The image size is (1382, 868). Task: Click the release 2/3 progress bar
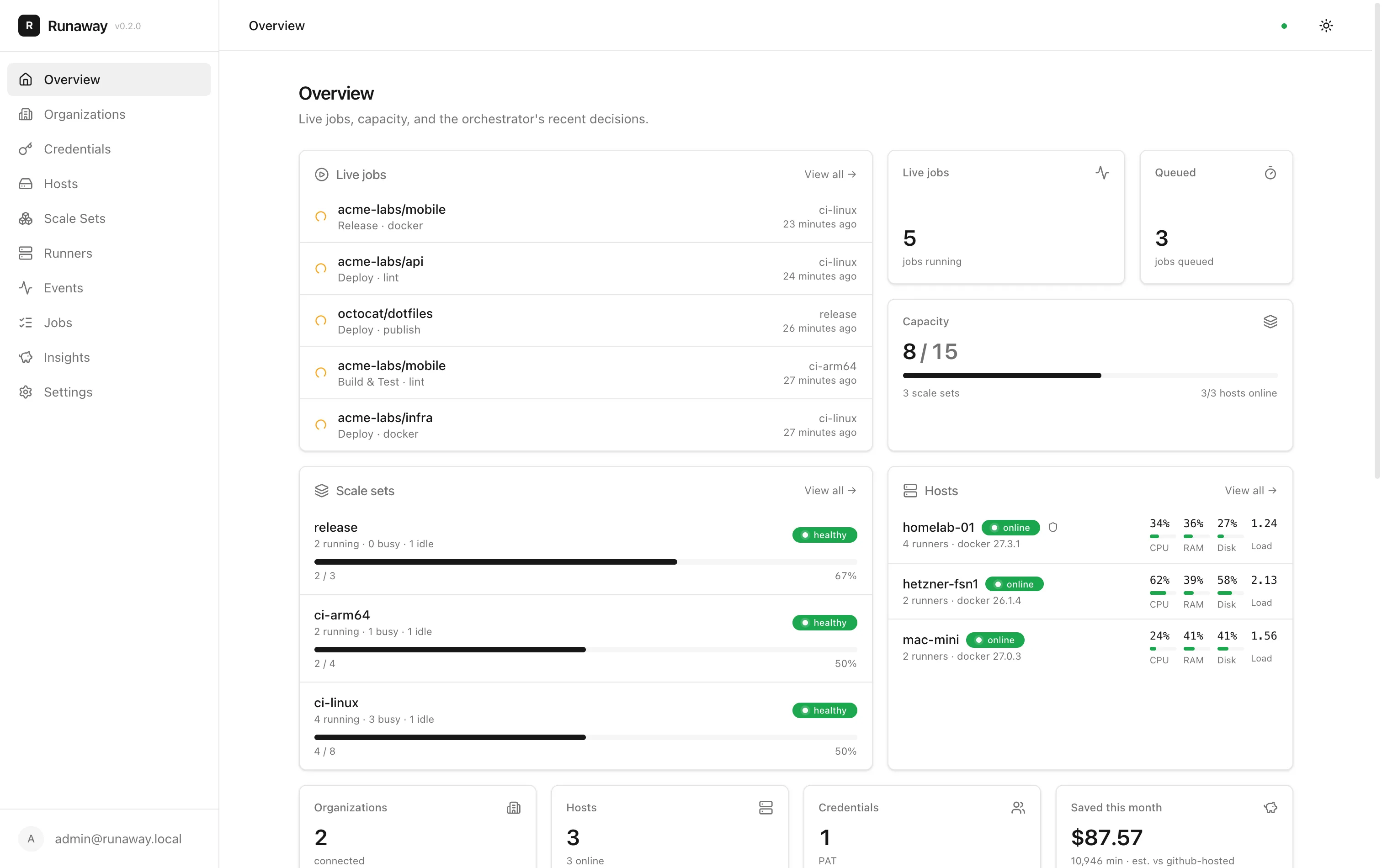click(585, 562)
